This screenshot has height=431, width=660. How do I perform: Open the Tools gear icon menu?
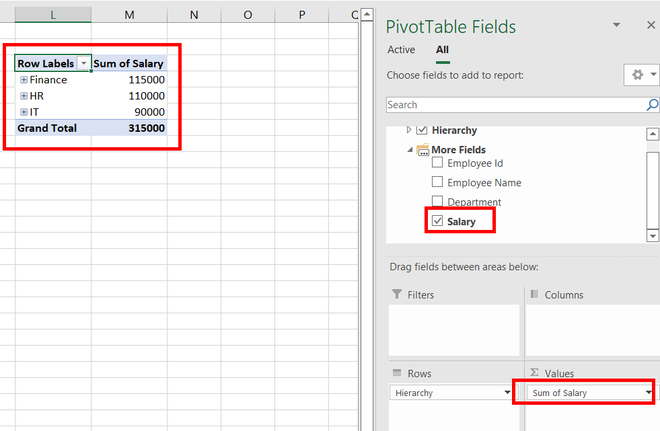click(641, 75)
